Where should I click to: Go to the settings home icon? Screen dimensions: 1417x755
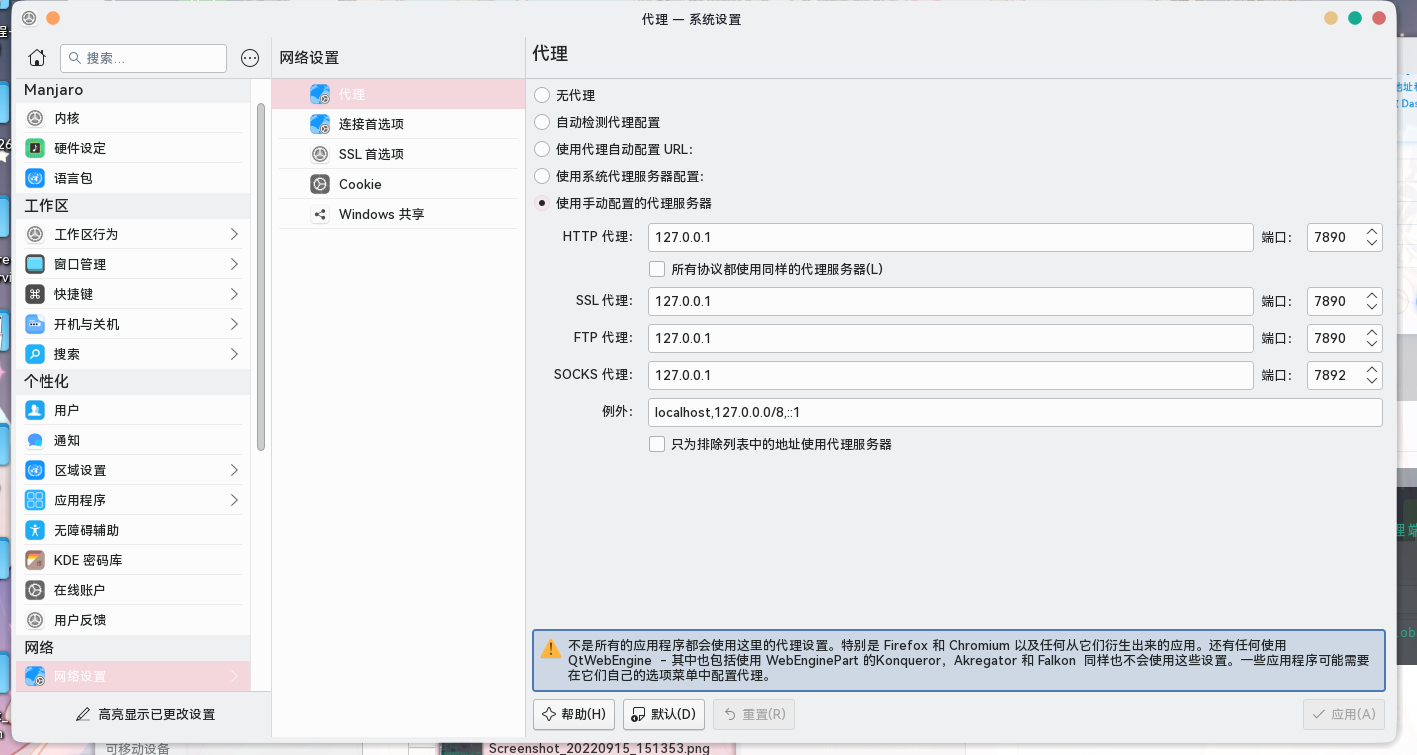(x=37, y=58)
